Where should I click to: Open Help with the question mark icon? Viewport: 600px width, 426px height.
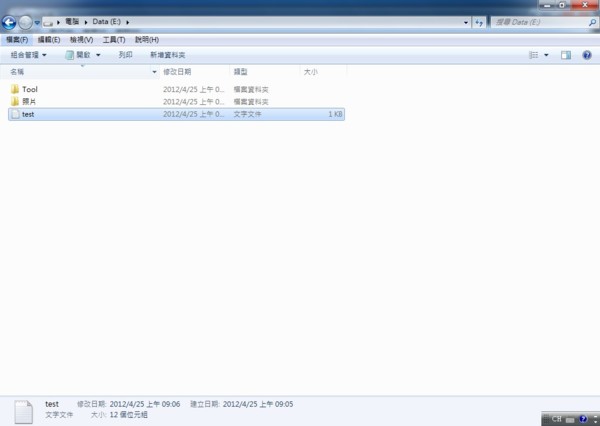tap(586, 55)
